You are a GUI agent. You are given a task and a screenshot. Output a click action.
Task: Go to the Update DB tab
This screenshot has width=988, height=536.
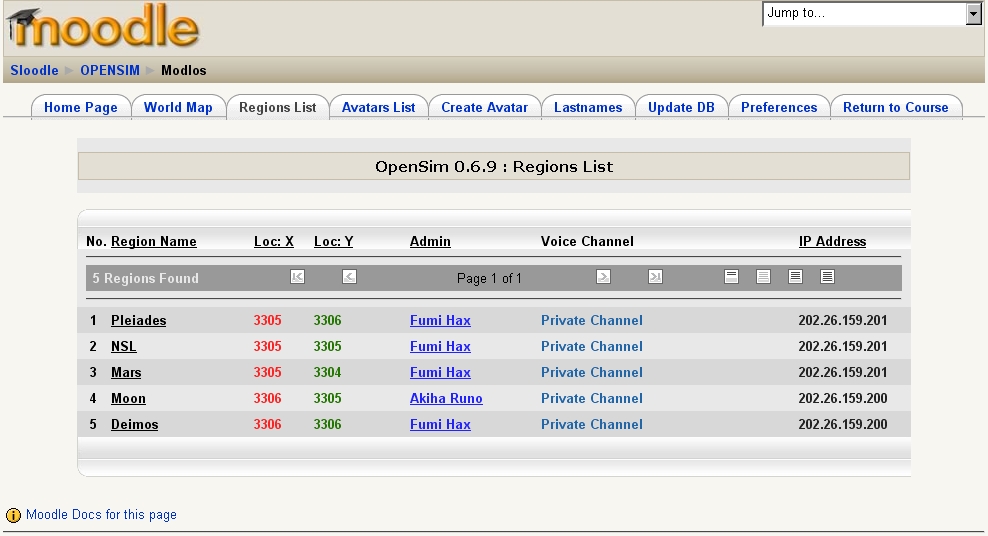click(x=681, y=107)
